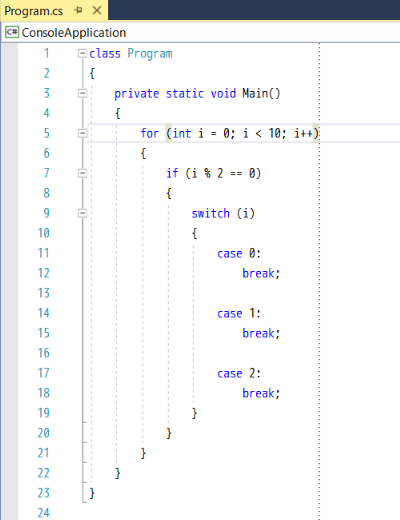400x520 pixels.
Task: Click line number 13 in the margin
Action: point(44,293)
